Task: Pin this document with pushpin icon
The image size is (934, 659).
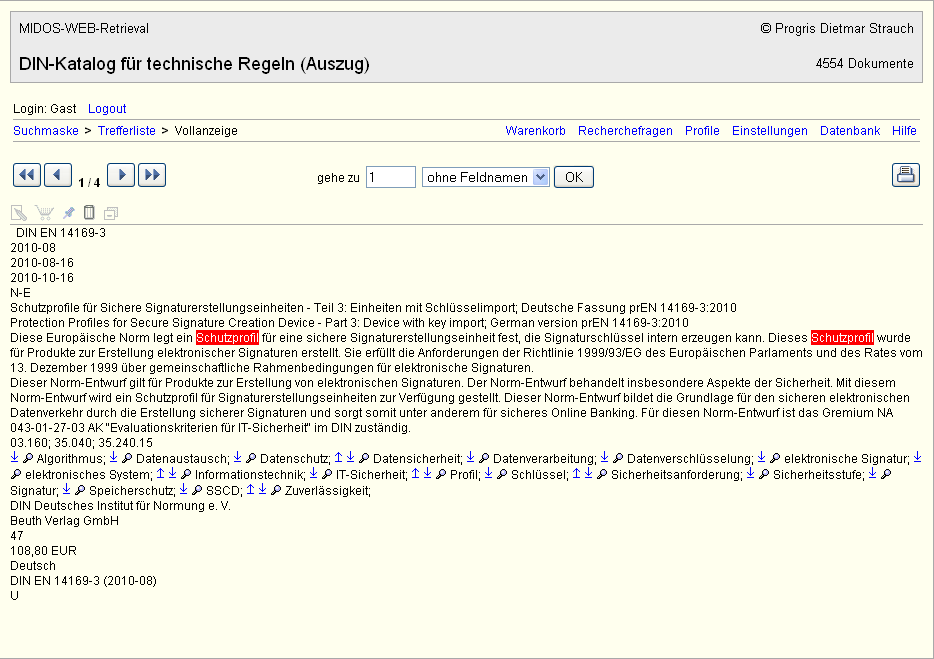Action: [x=68, y=213]
